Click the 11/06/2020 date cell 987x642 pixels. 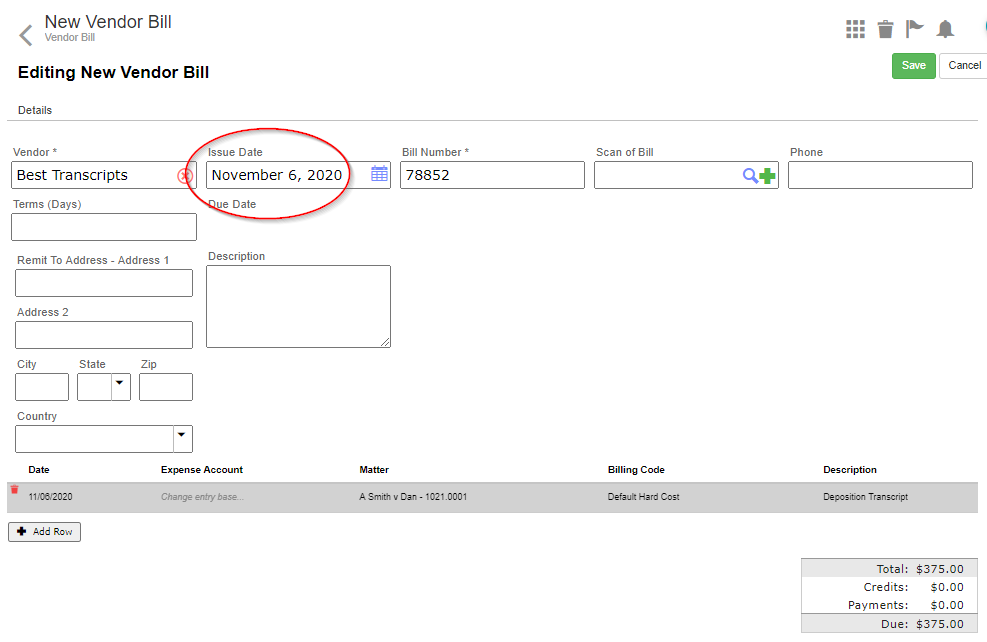(50, 497)
